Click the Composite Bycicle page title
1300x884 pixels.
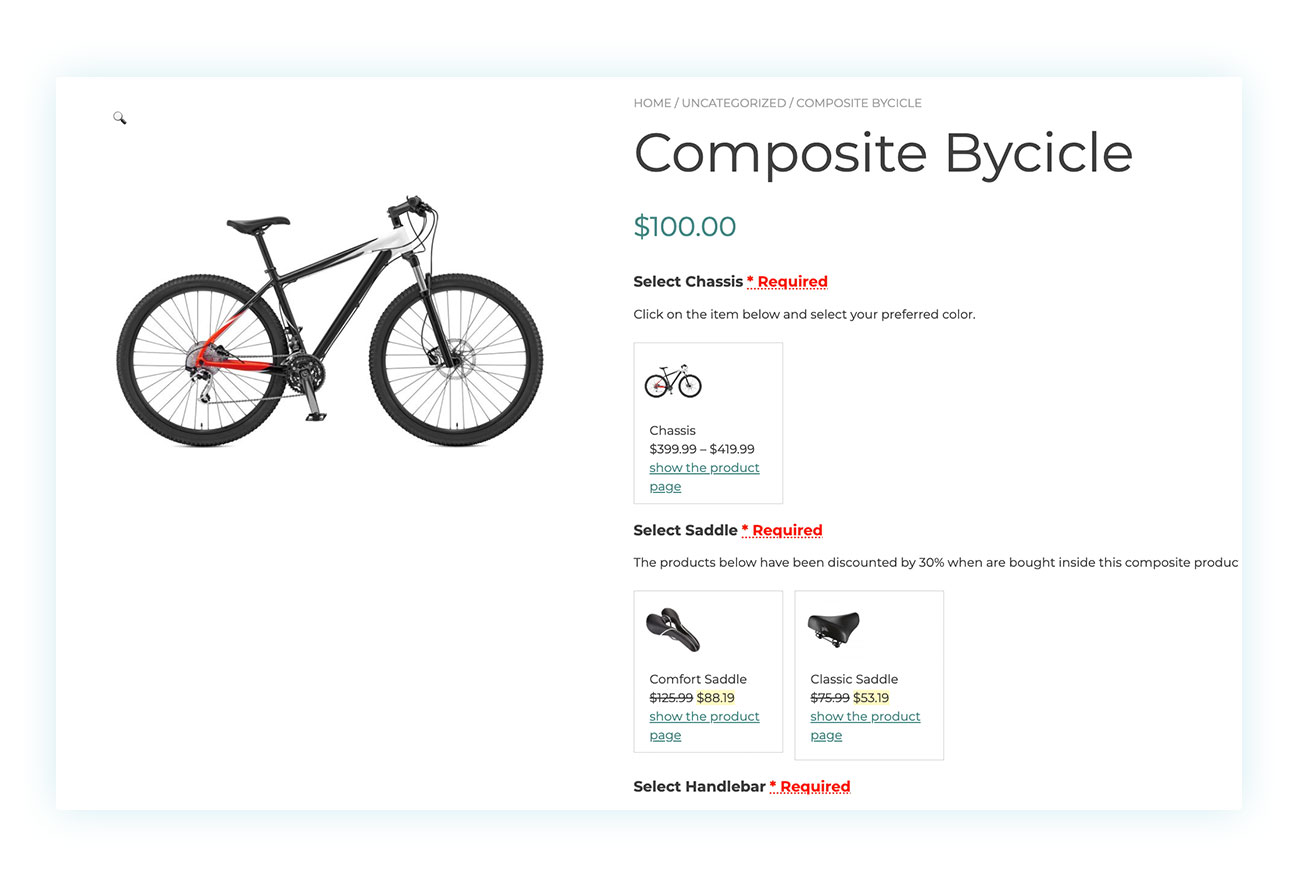click(883, 154)
